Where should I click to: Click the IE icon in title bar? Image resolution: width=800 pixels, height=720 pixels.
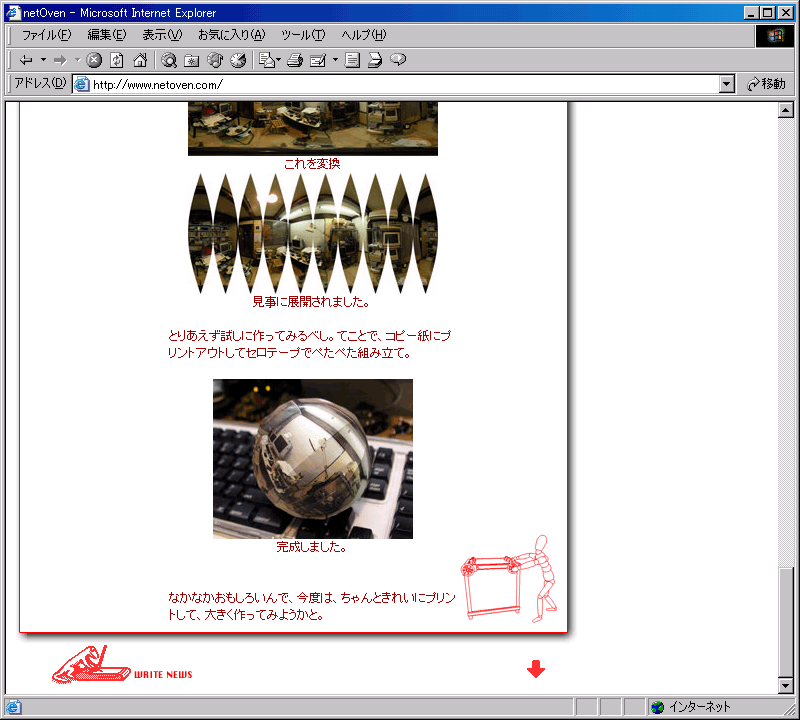tap(13, 12)
